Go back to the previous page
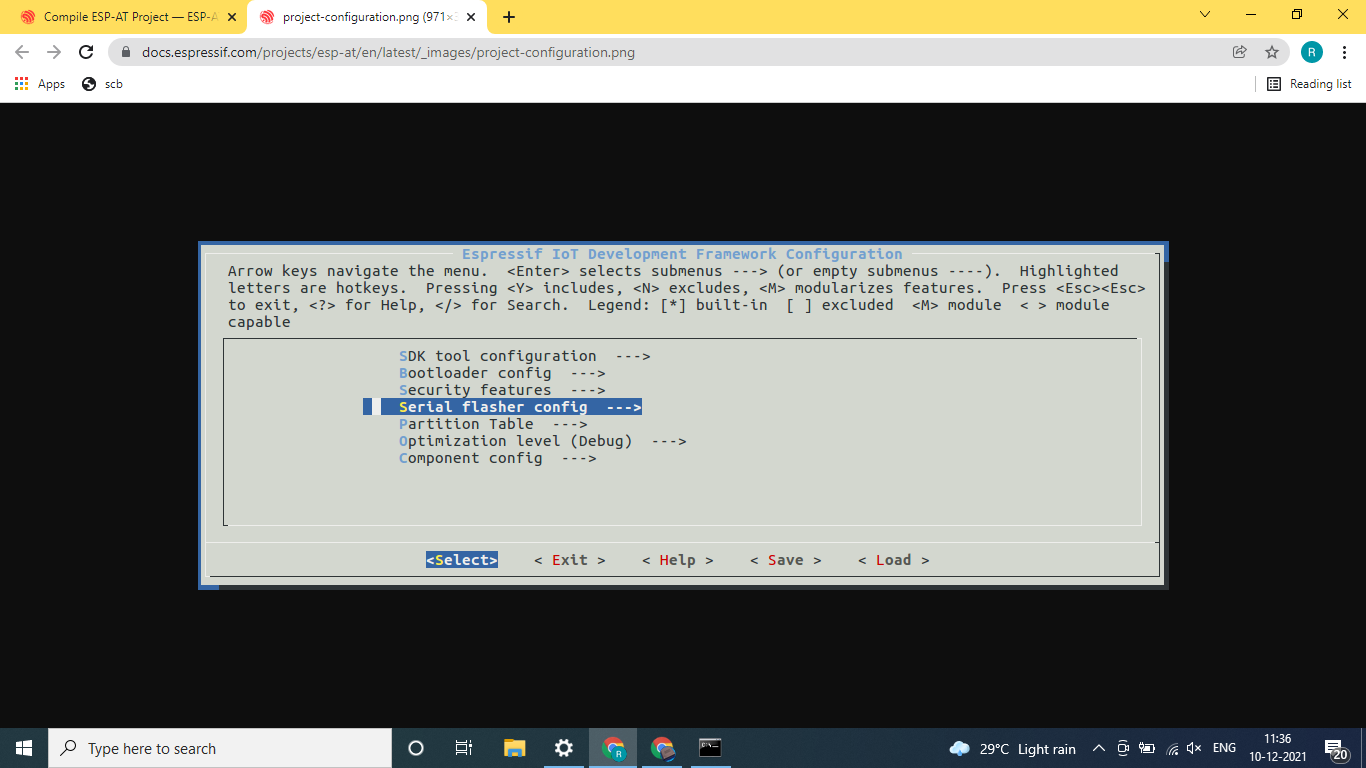Screen dimensions: 1366x768 pyautogui.click(x=20, y=52)
